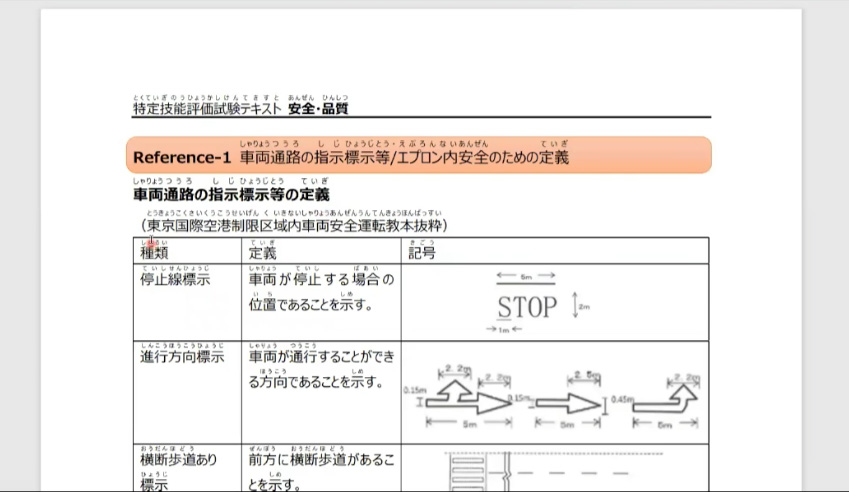This screenshot has width=849, height=492.
Task: Click the definition line る方向であることを示す。
Action: 316,382
